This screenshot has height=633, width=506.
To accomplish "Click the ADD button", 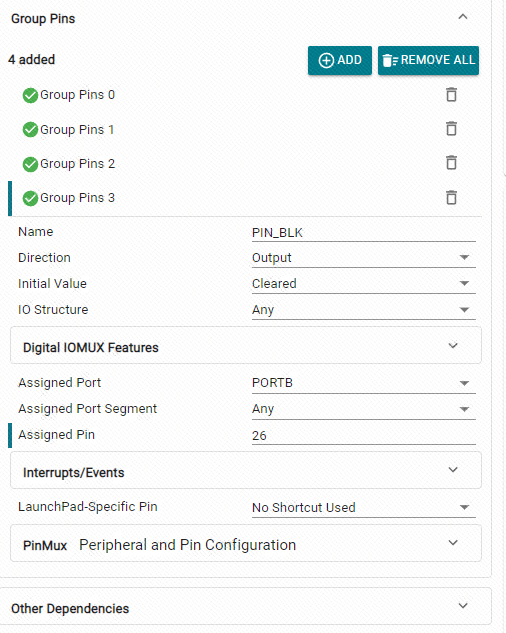I will (340, 61).
